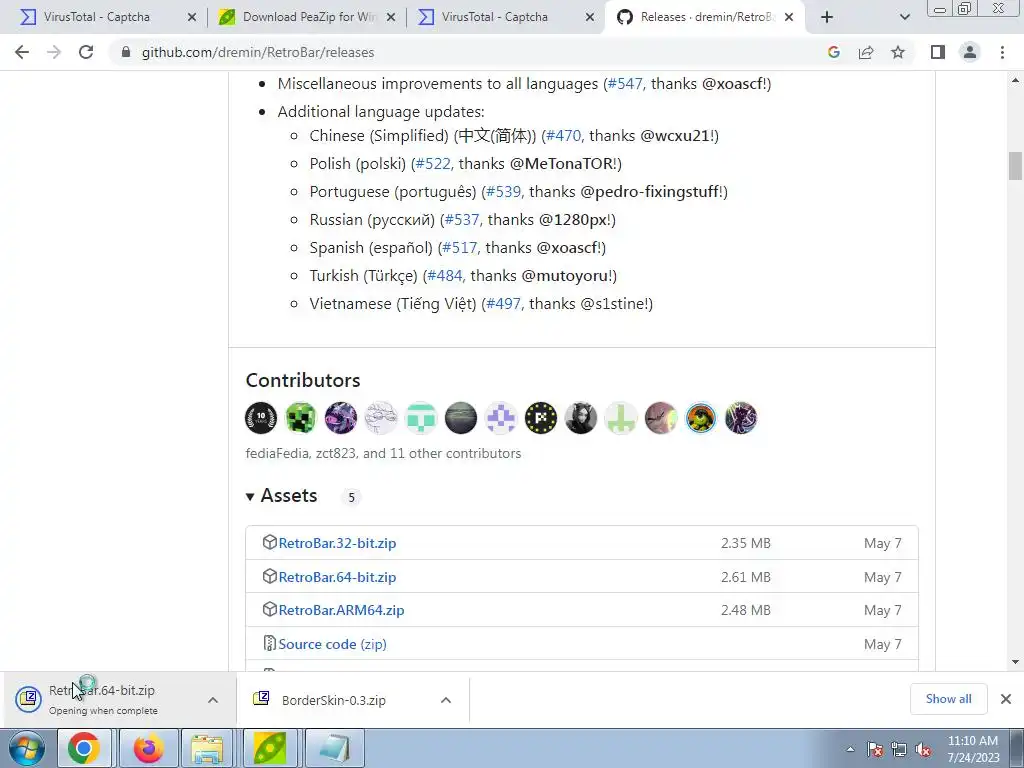
Task: Visit @pedro-fixingstuff profile
Action: click(x=650, y=192)
